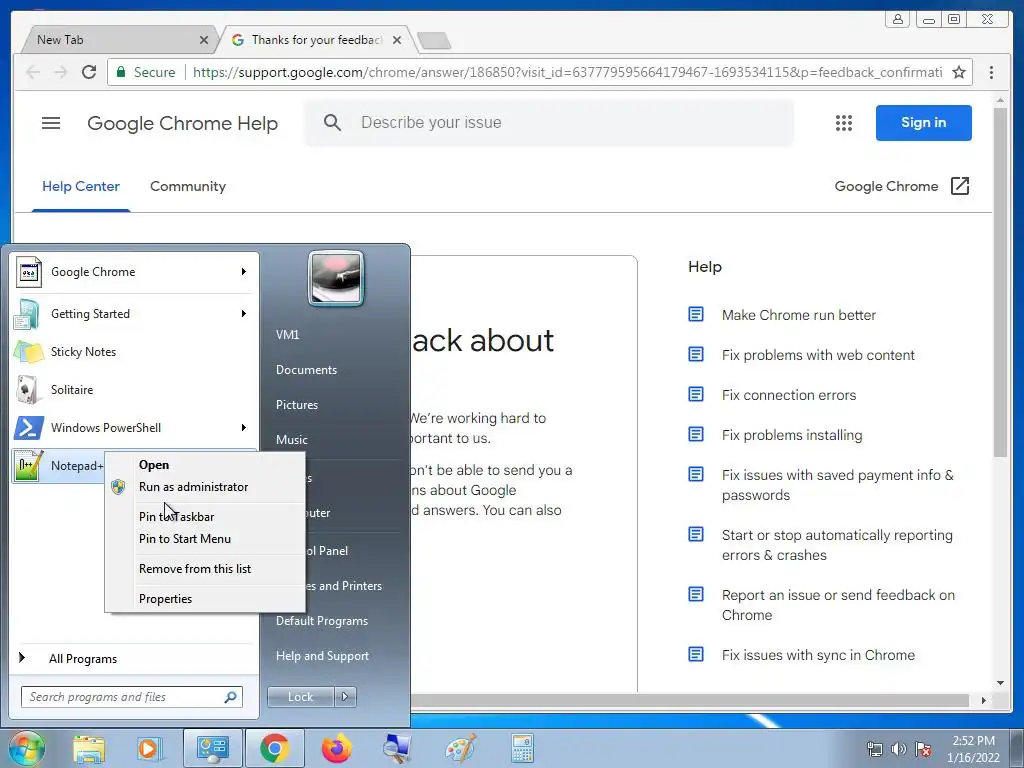The height and width of the screenshot is (768, 1024).
Task: Open the Pictures library link
Action: tap(296, 405)
